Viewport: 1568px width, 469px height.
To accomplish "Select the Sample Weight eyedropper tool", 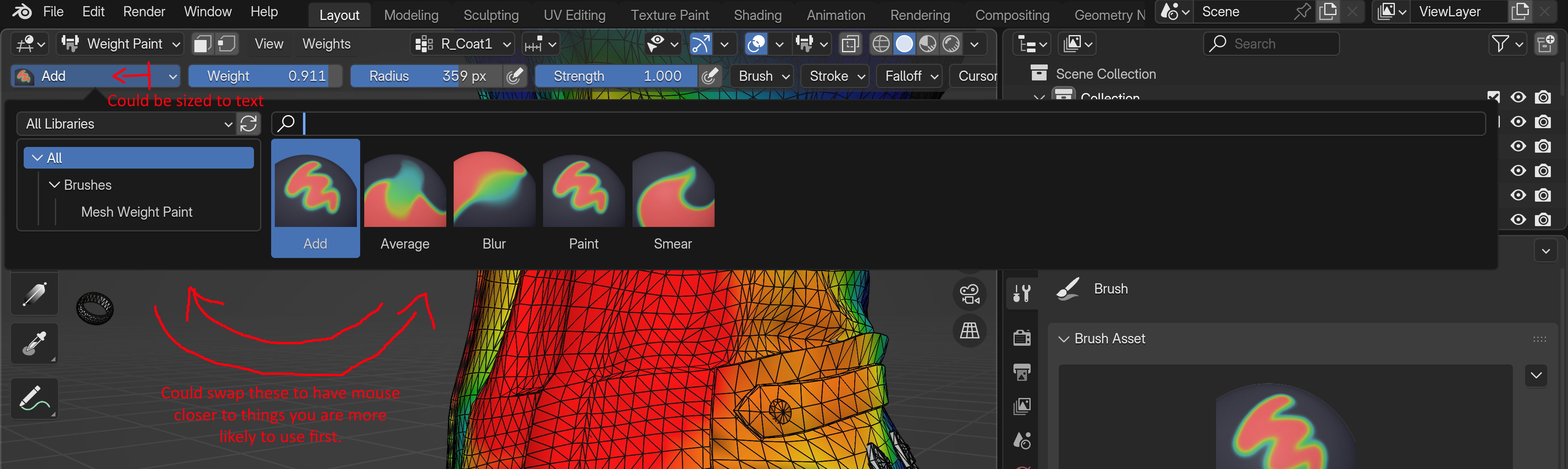I will tap(35, 344).
